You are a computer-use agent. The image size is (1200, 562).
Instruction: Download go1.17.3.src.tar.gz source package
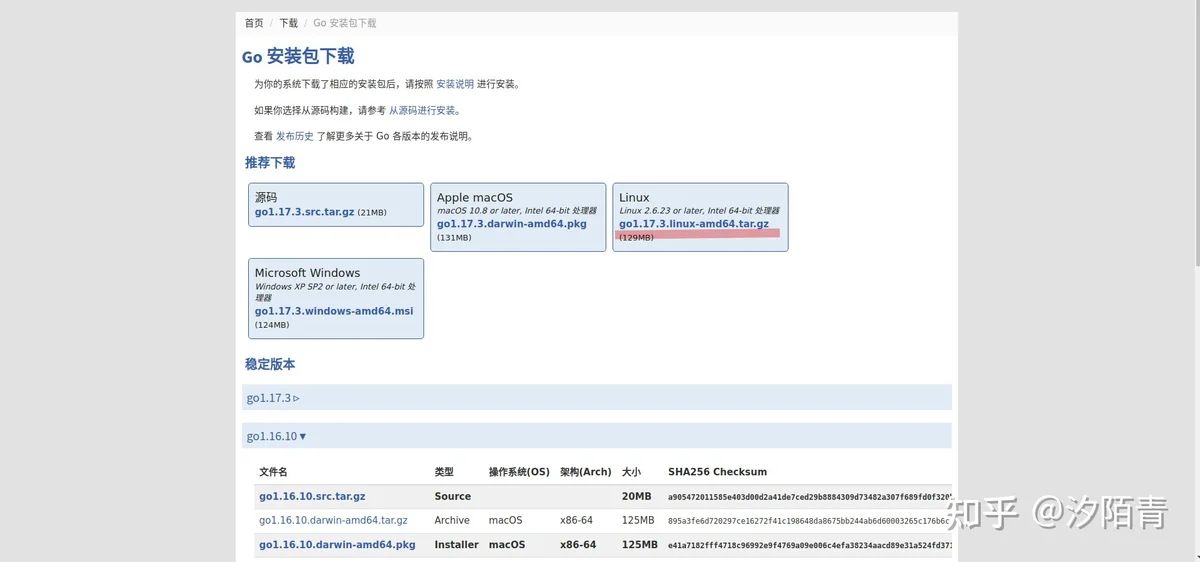(304, 212)
